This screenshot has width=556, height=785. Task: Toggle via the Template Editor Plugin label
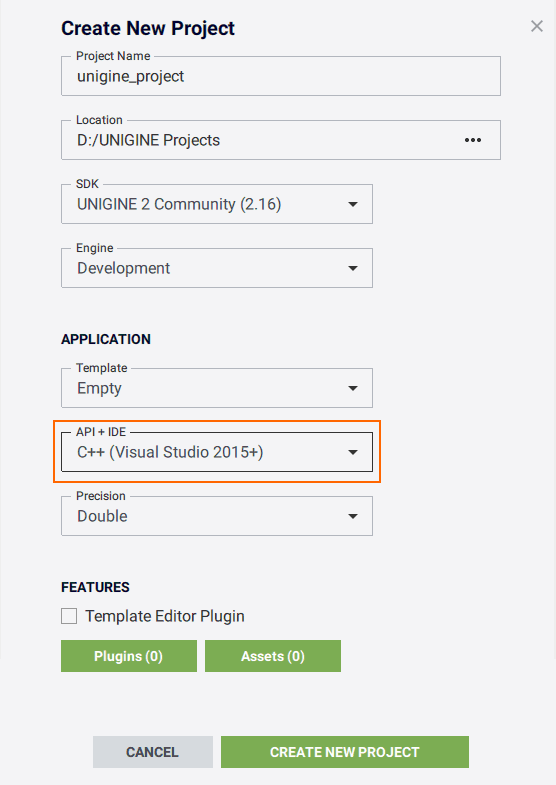165,616
